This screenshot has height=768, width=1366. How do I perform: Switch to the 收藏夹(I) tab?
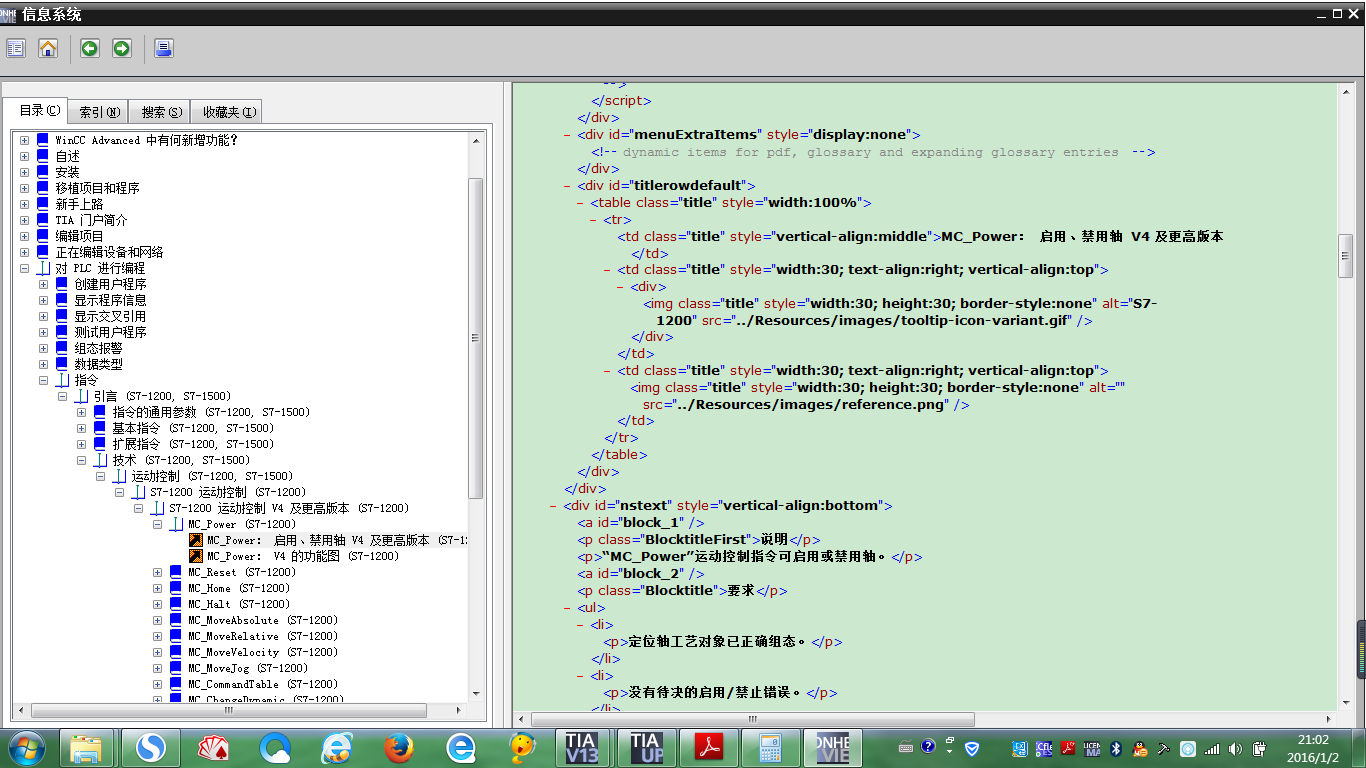(229, 112)
